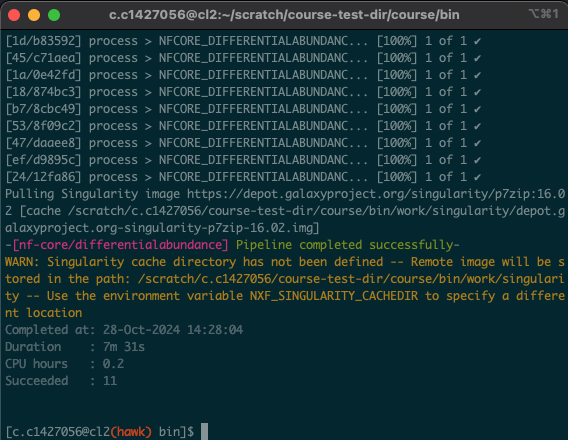Click process hash [ef/d9895c]
Screen dimensions: 568x440
click(x=43, y=160)
